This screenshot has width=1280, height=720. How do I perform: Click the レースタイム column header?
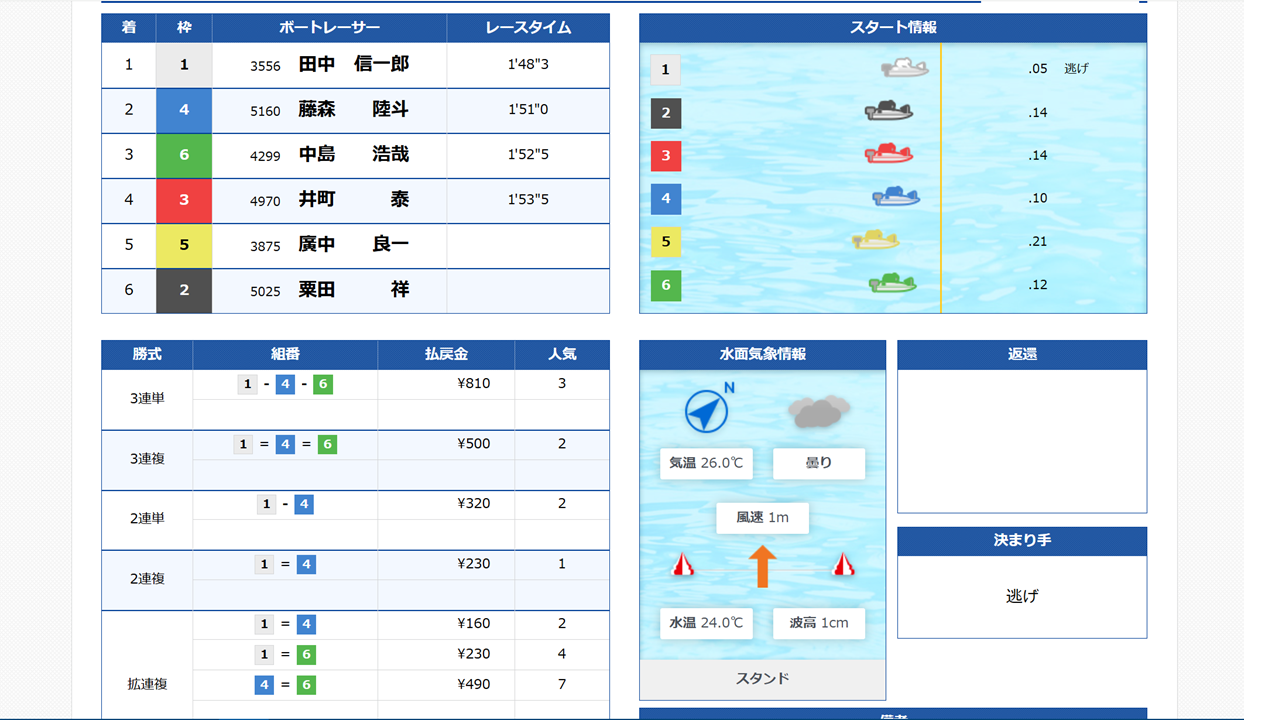click(528, 28)
